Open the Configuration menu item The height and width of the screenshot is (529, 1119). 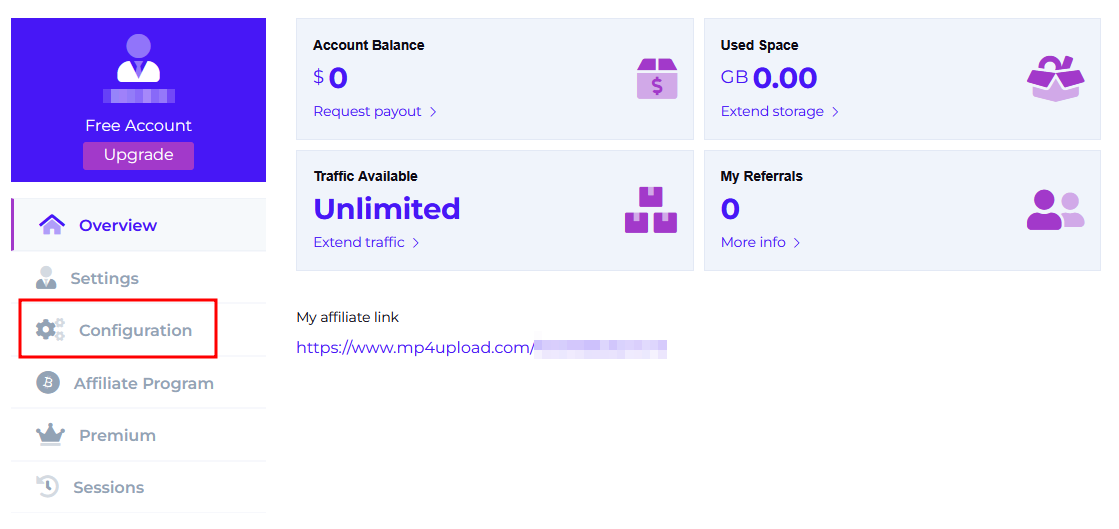[139, 330]
